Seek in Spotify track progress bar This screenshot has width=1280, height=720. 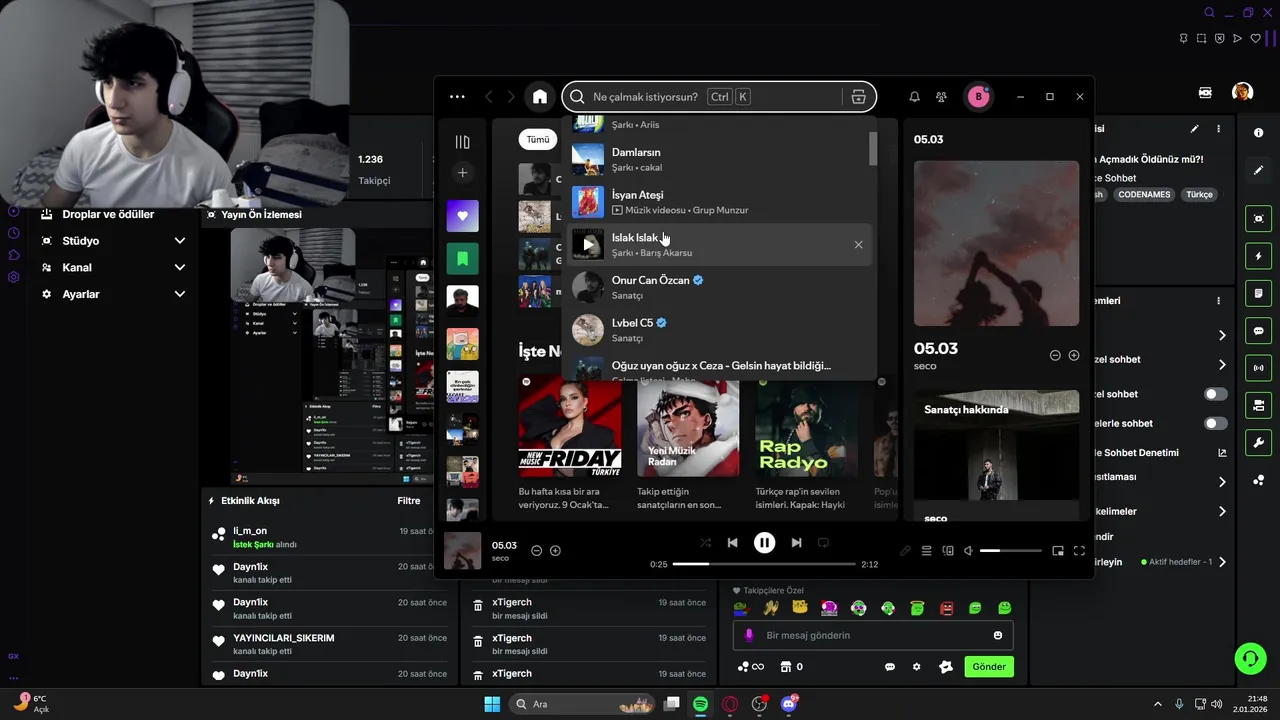764,564
